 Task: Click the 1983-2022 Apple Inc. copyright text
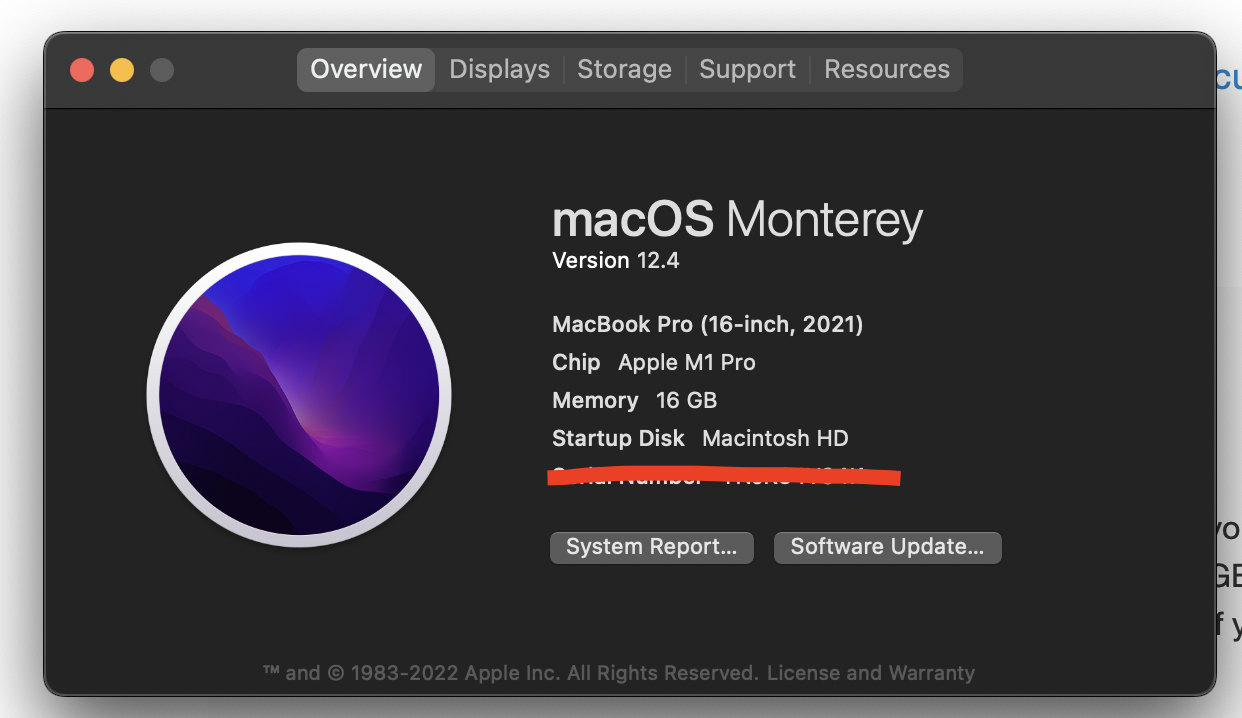point(510,673)
